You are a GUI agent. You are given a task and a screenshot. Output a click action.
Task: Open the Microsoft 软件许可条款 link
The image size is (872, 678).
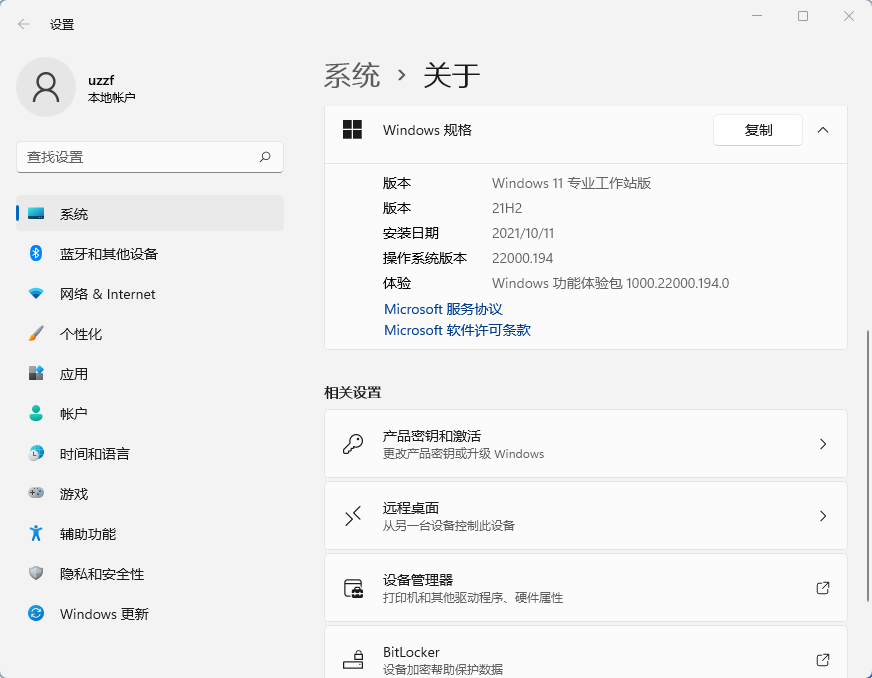click(457, 330)
